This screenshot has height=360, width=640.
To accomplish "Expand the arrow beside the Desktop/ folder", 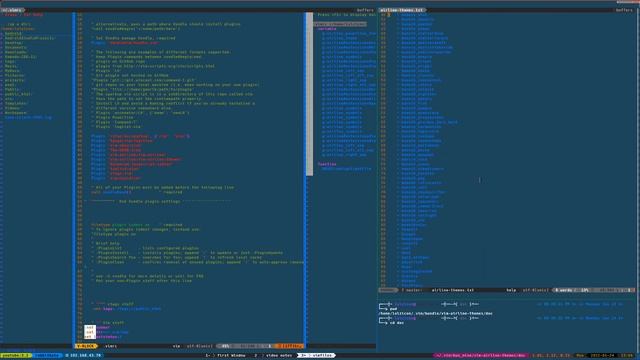I will pos(2,43).
